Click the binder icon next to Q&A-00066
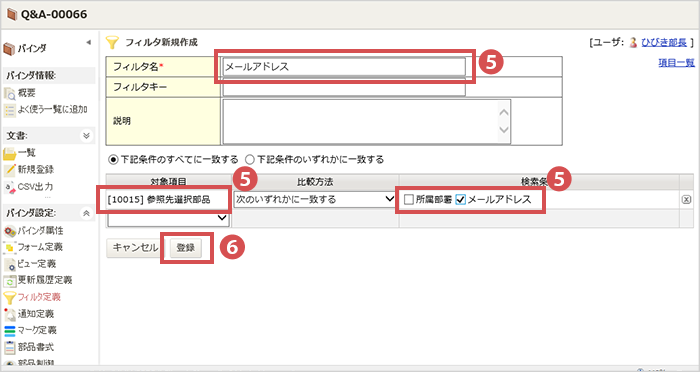 pos(11,14)
